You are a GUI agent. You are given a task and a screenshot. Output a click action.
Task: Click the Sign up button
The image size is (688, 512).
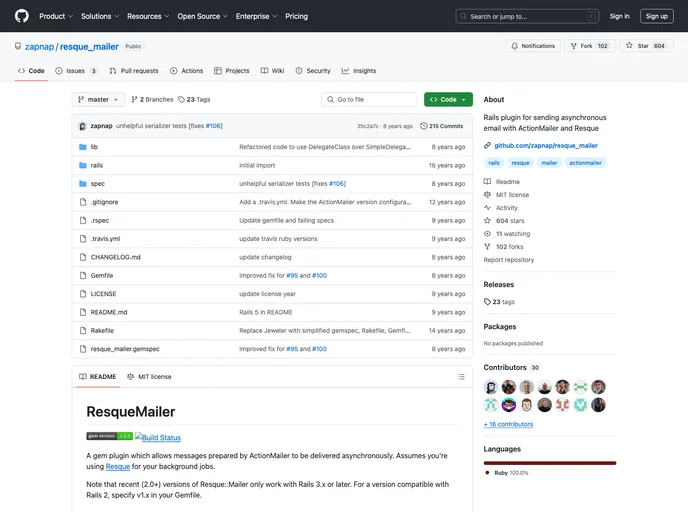tap(656, 16)
